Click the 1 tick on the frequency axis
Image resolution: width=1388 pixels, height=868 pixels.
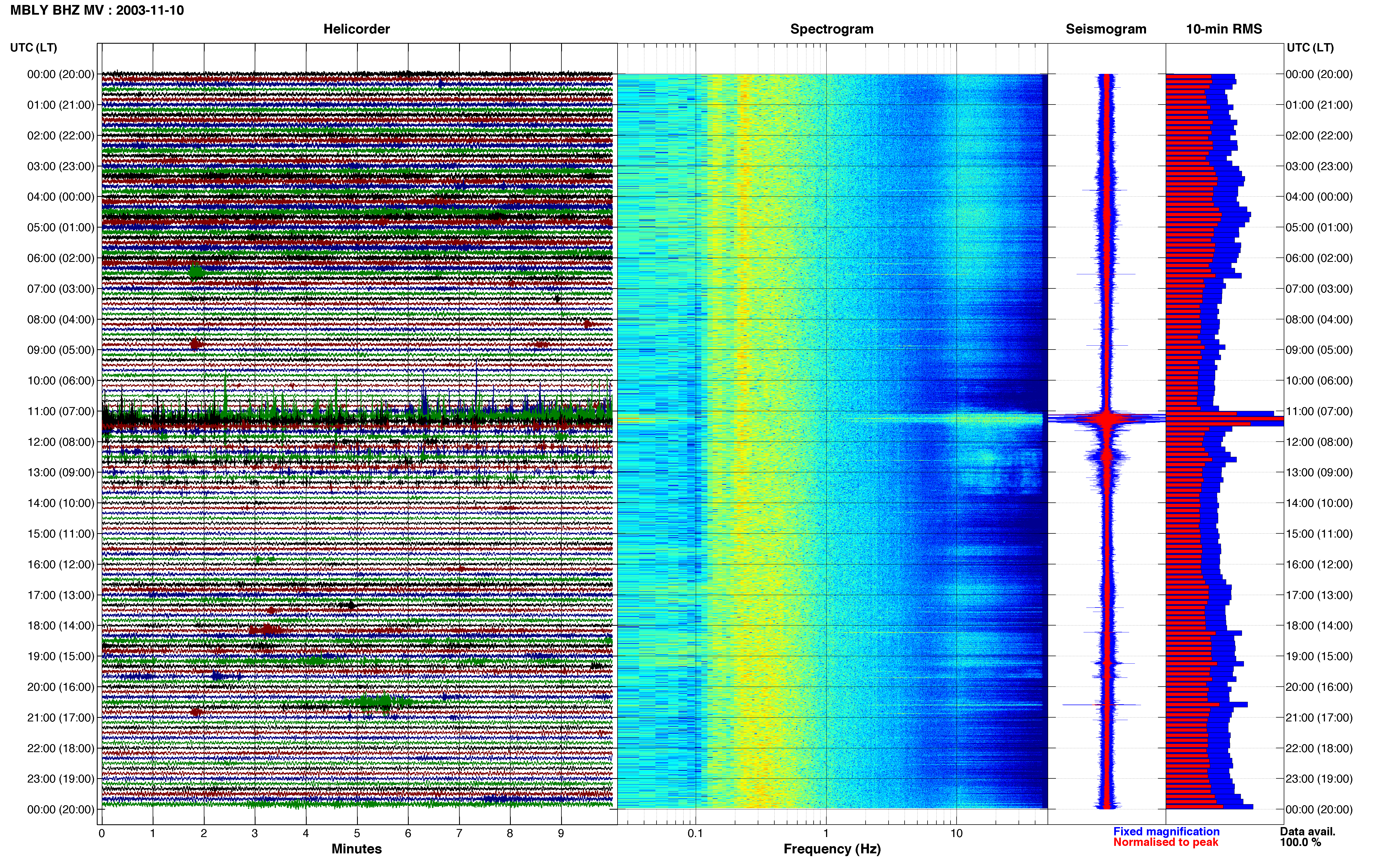click(x=826, y=833)
